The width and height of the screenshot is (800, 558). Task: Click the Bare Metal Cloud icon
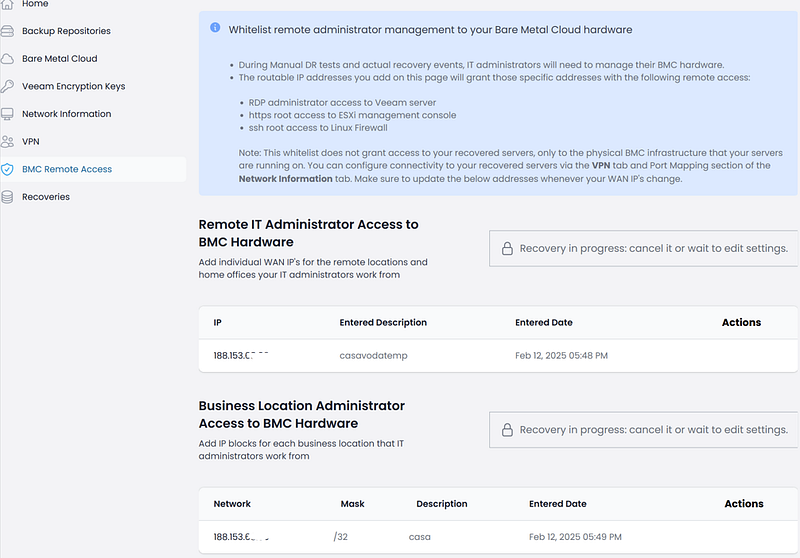click(8, 59)
